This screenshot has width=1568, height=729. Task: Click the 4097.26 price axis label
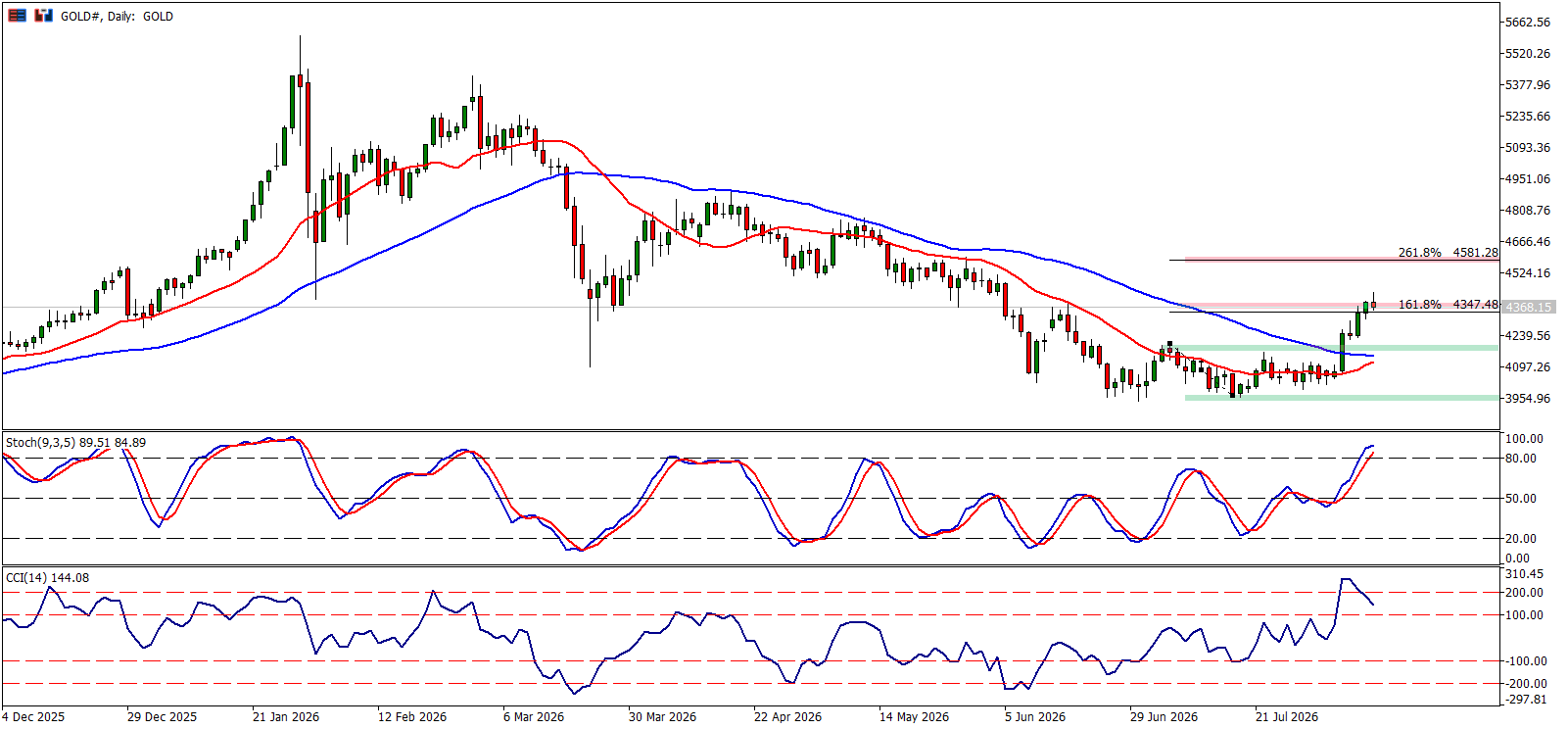tap(1528, 367)
